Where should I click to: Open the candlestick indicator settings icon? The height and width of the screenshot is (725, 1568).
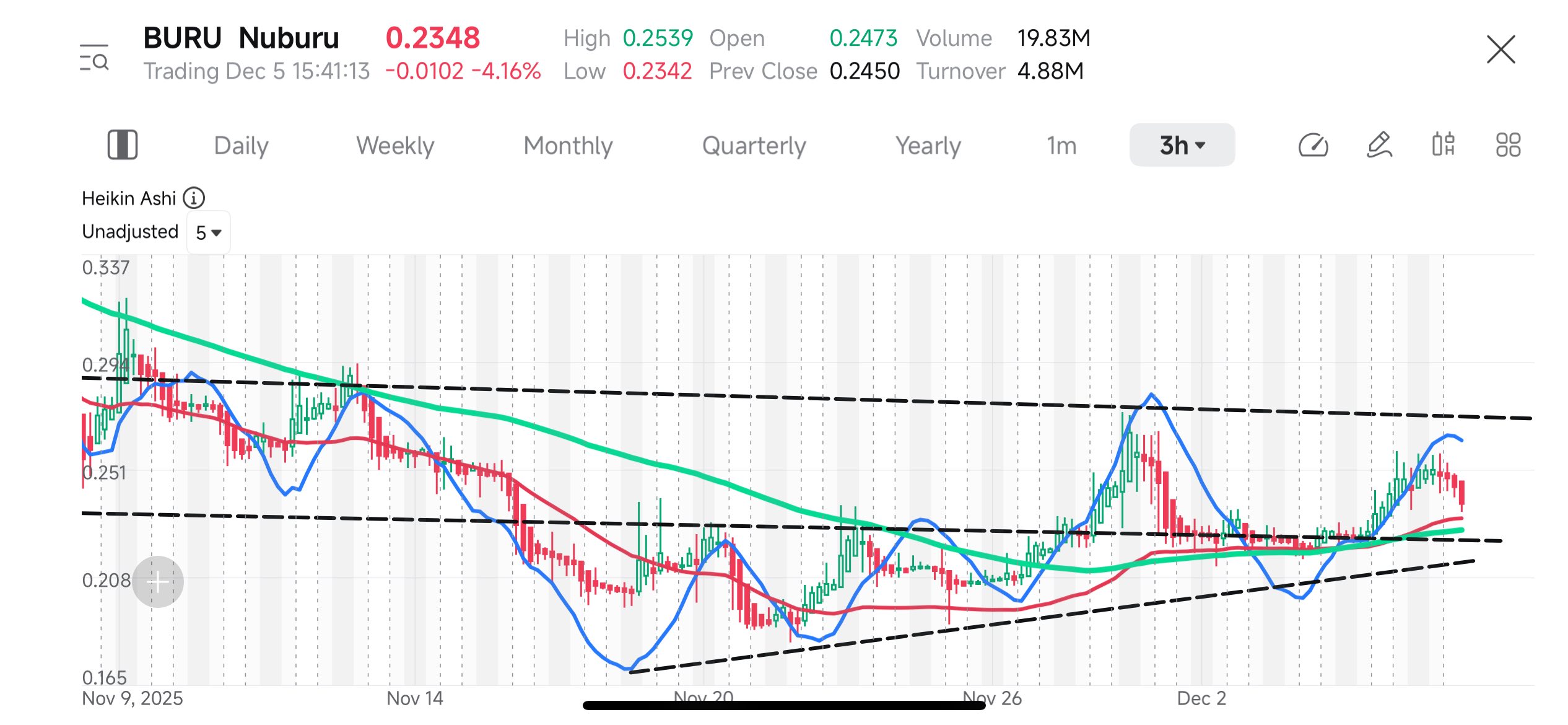1443,145
